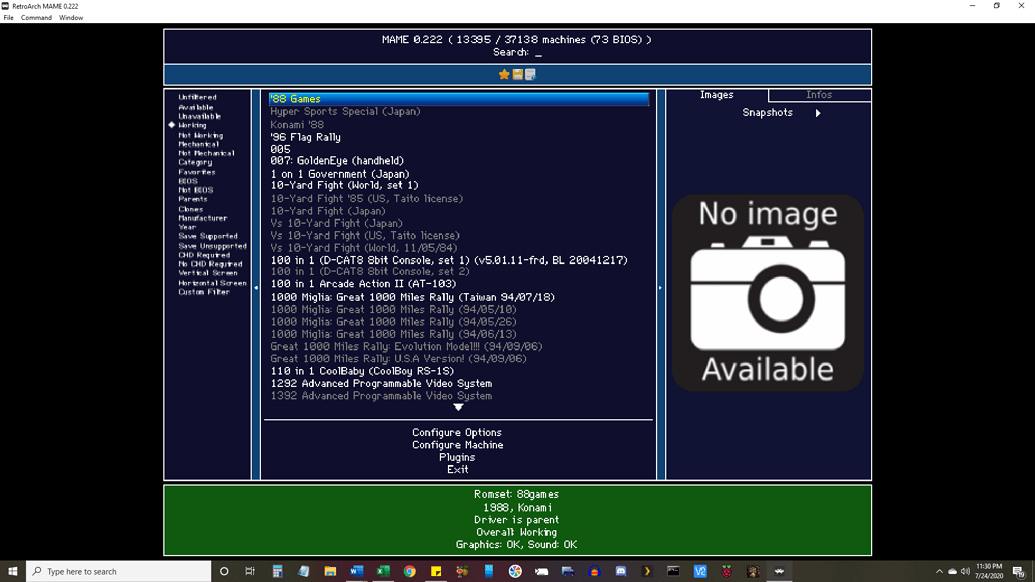Select '96 Flag Rally

click(x=306, y=137)
